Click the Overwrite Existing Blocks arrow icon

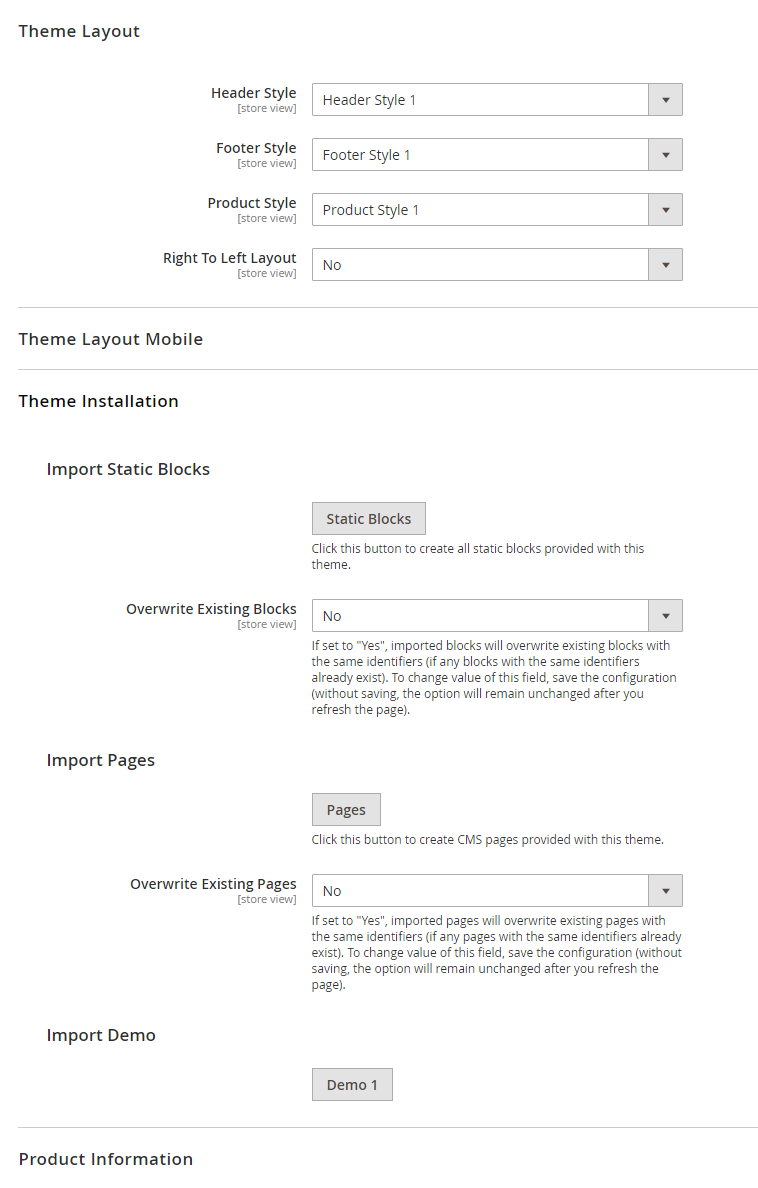pyautogui.click(x=665, y=616)
